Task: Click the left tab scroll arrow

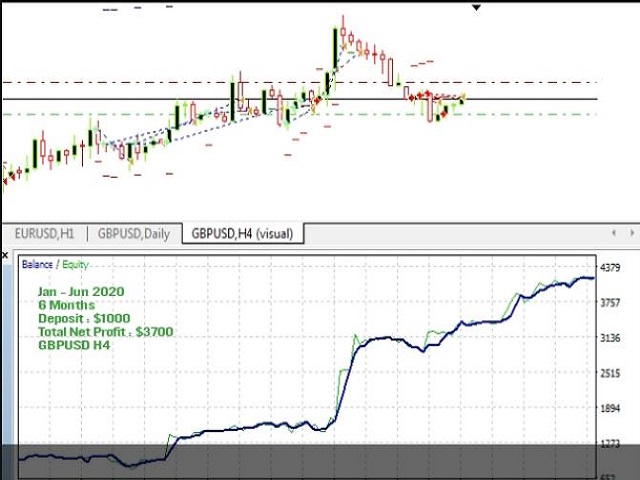Action: pyautogui.click(x=614, y=233)
